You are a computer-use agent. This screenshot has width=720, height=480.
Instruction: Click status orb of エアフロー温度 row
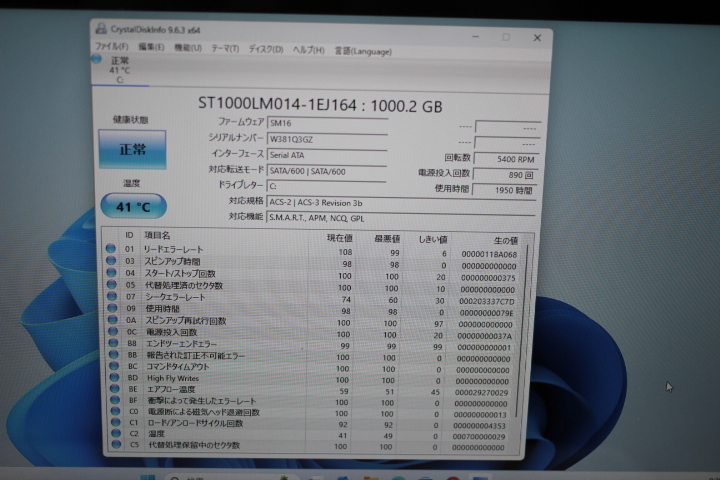pyautogui.click(x=115, y=389)
